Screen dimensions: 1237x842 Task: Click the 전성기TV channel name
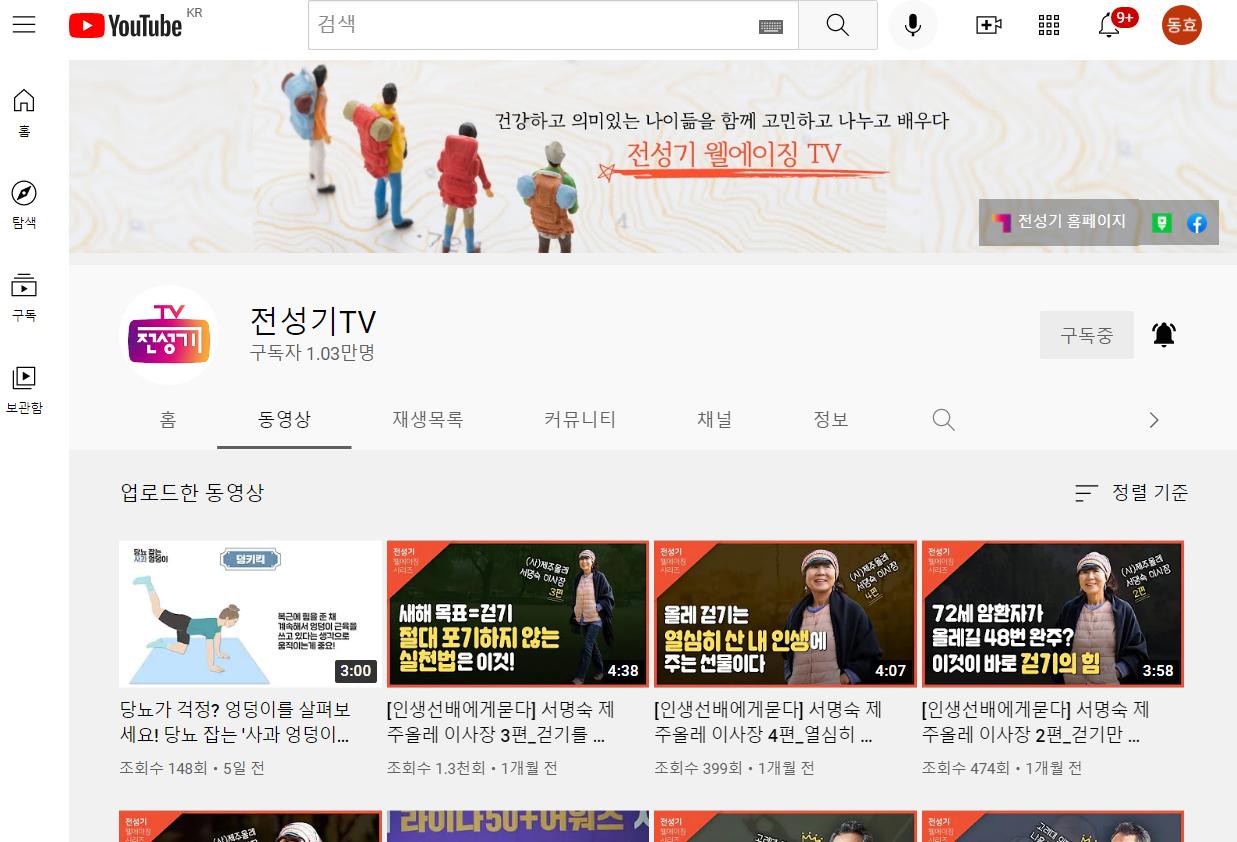coord(313,321)
